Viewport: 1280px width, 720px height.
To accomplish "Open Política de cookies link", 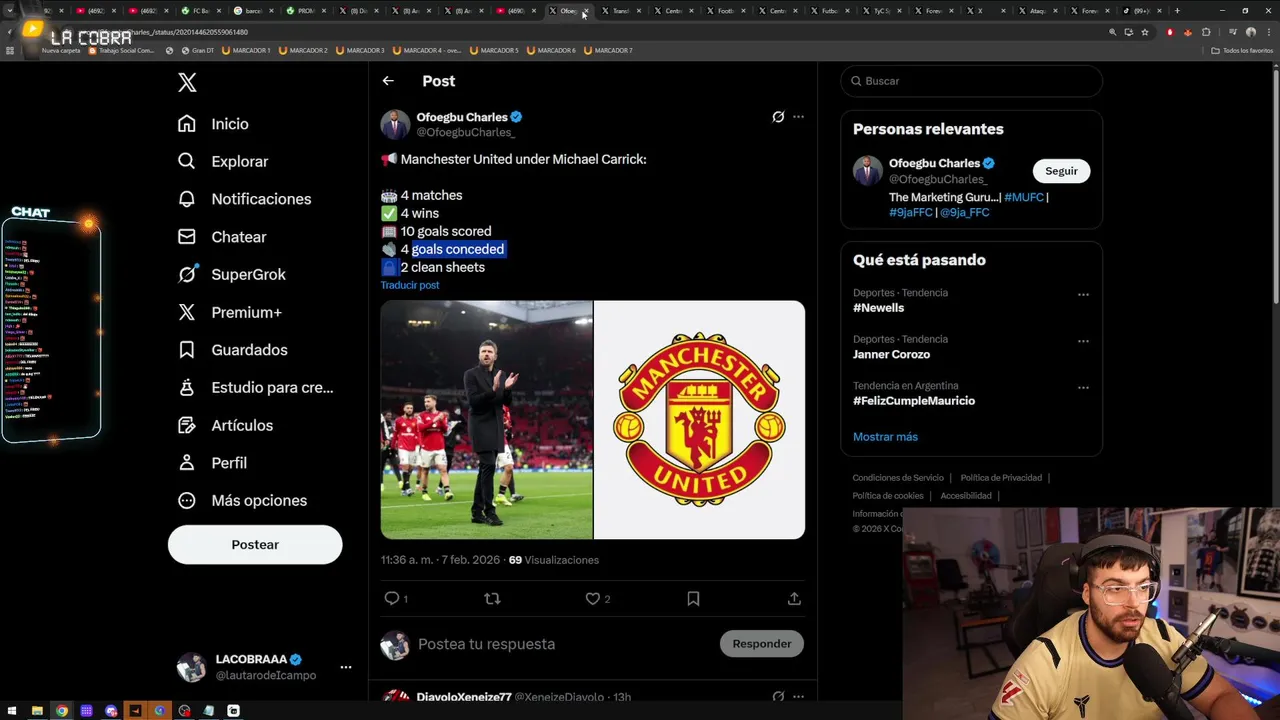I will click(x=888, y=496).
